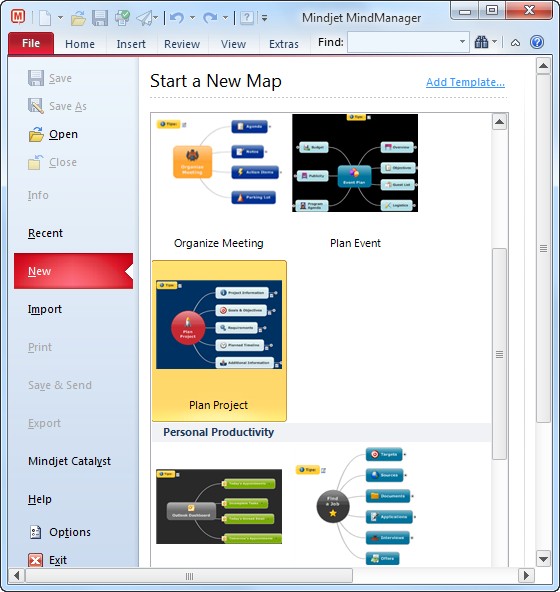Click the help question mark toolbar icon
The width and height of the screenshot is (560, 592).
click(247, 18)
